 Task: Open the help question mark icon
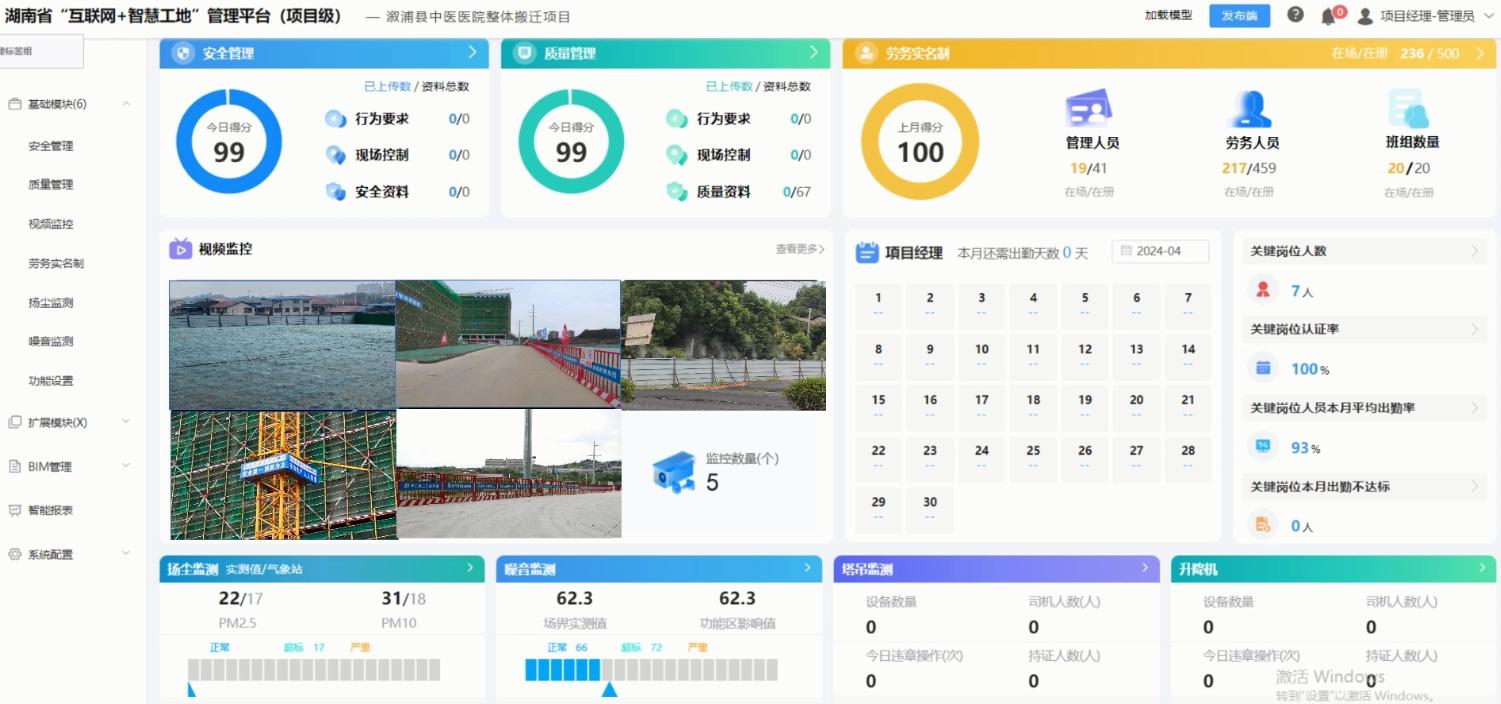(1295, 15)
